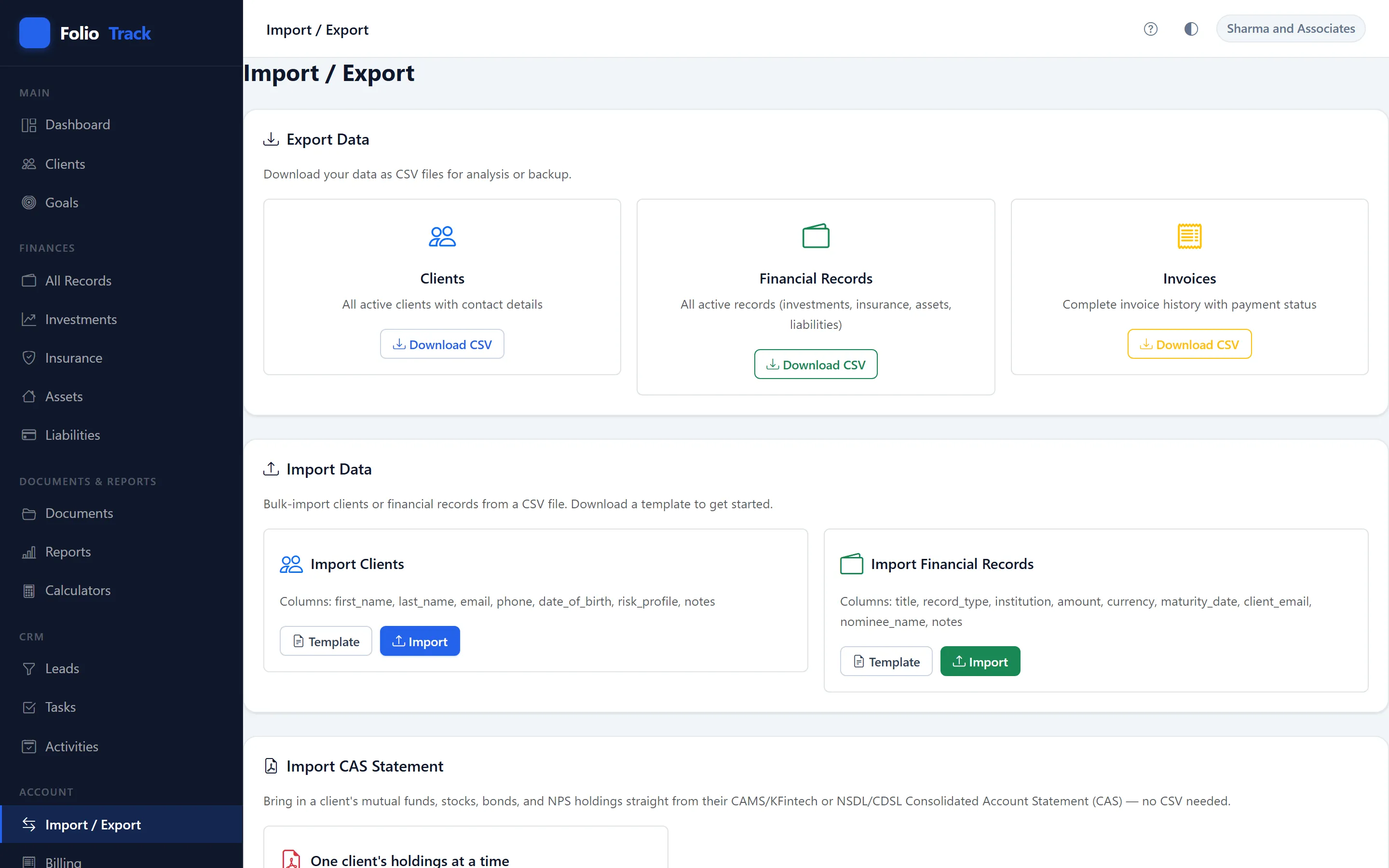Click the blue Import button for clients

[420, 641]
